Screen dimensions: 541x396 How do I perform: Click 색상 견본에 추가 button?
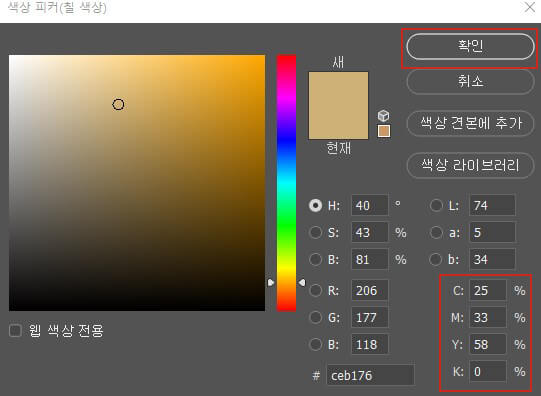tap(470, 123)
